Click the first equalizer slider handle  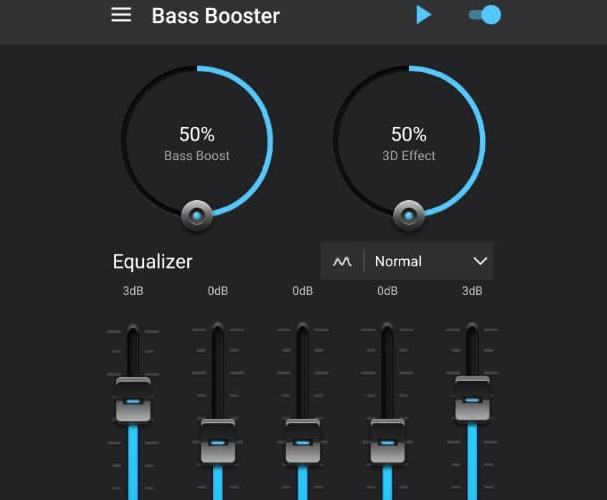pyautogui.click(x=133, y=400)
